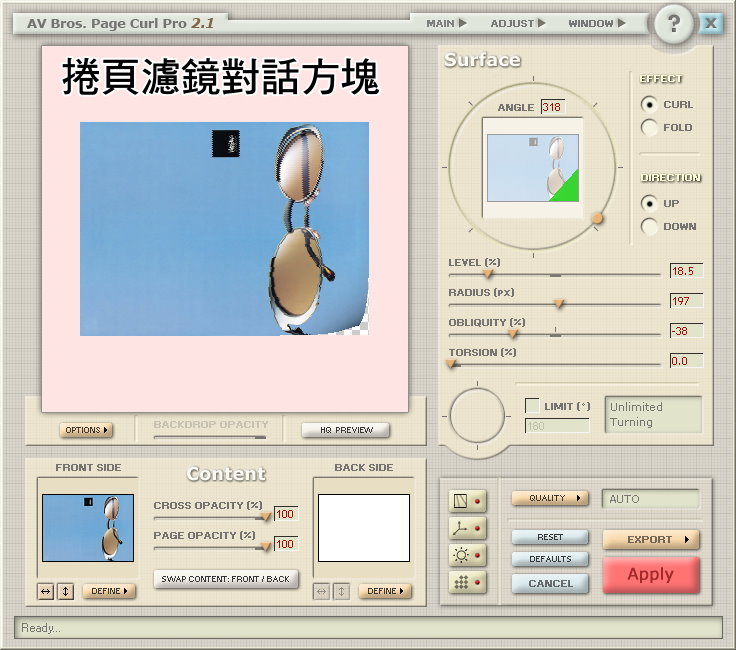Click the BACKDROP OPACITY slider
Screen dimensions: 736x650
pyautogui.click(x=210, y=437)
